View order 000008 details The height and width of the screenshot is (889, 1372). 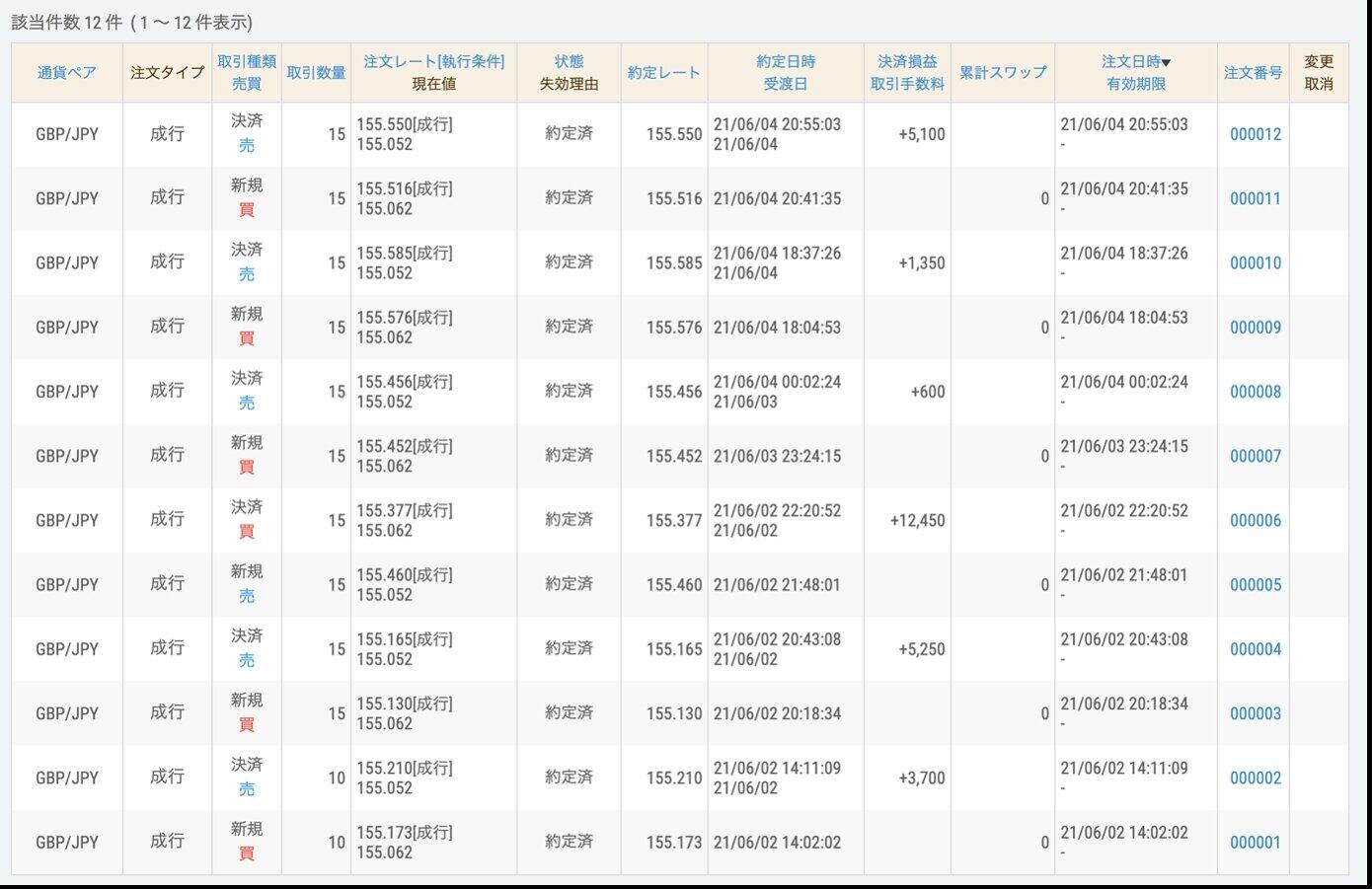click(1255, 392)
